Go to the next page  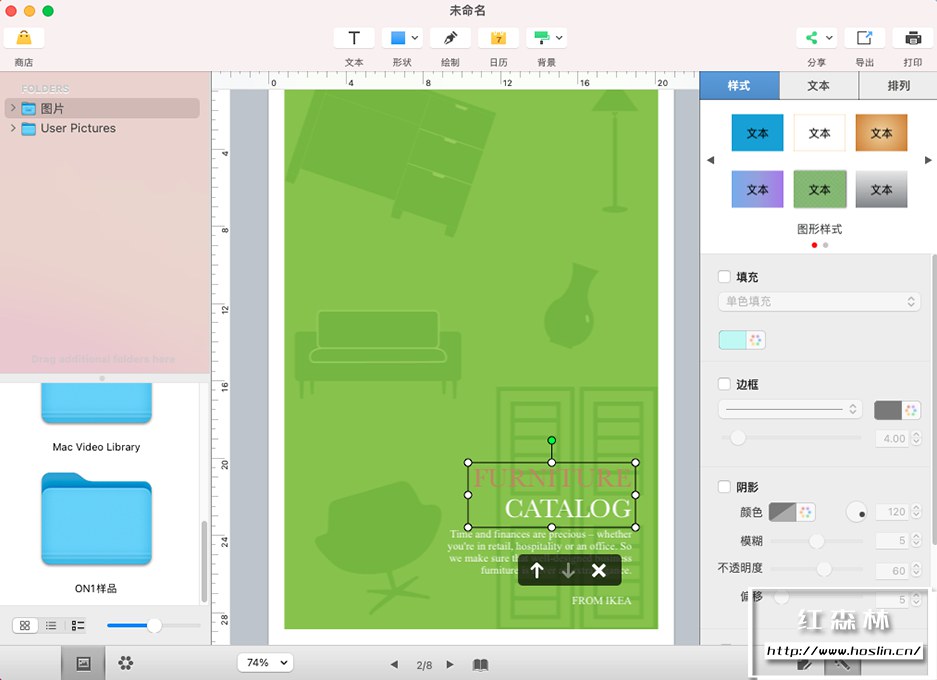(451, 664)
